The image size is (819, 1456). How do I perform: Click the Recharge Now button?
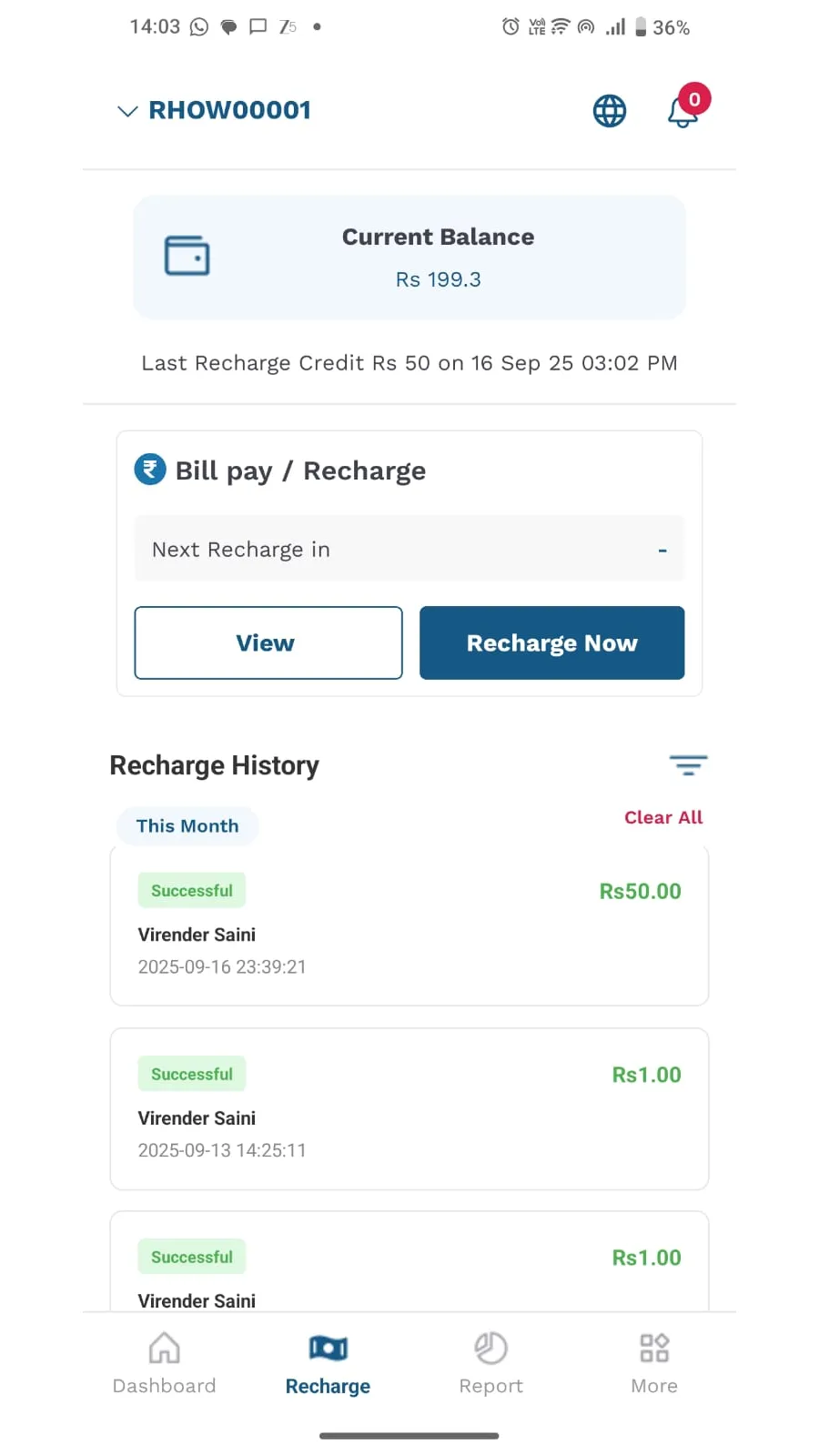coord(551,642)
